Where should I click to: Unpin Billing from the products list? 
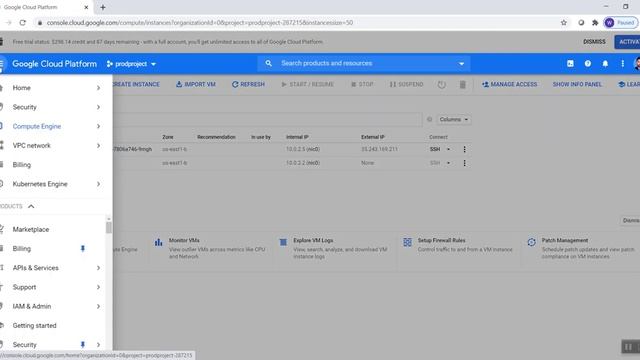[x=83, y=249]
